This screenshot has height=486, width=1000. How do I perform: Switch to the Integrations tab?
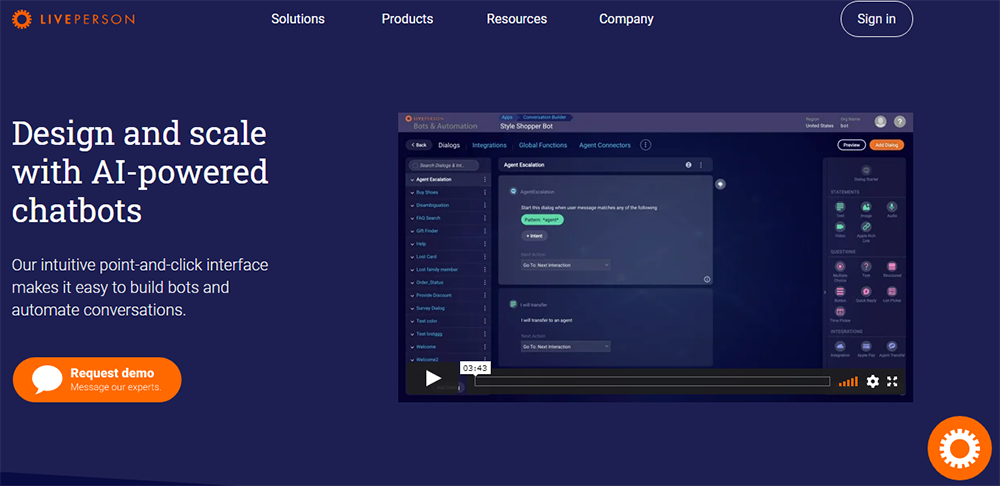[489, 145]
